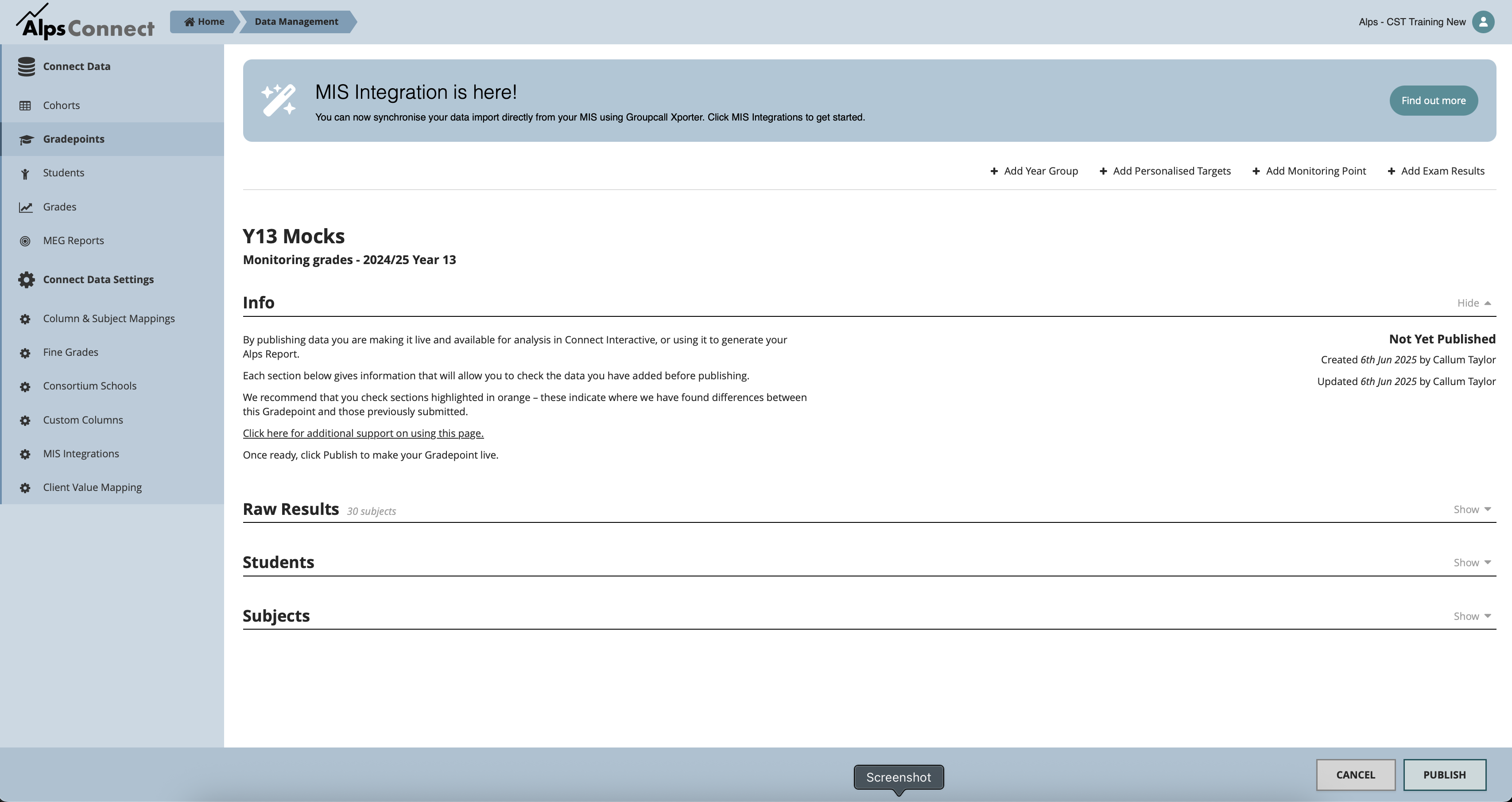Click the MIS Integration is here! title
Image resolution: width=1512 pixels, height=802 pixels.
tap(416, 92)
